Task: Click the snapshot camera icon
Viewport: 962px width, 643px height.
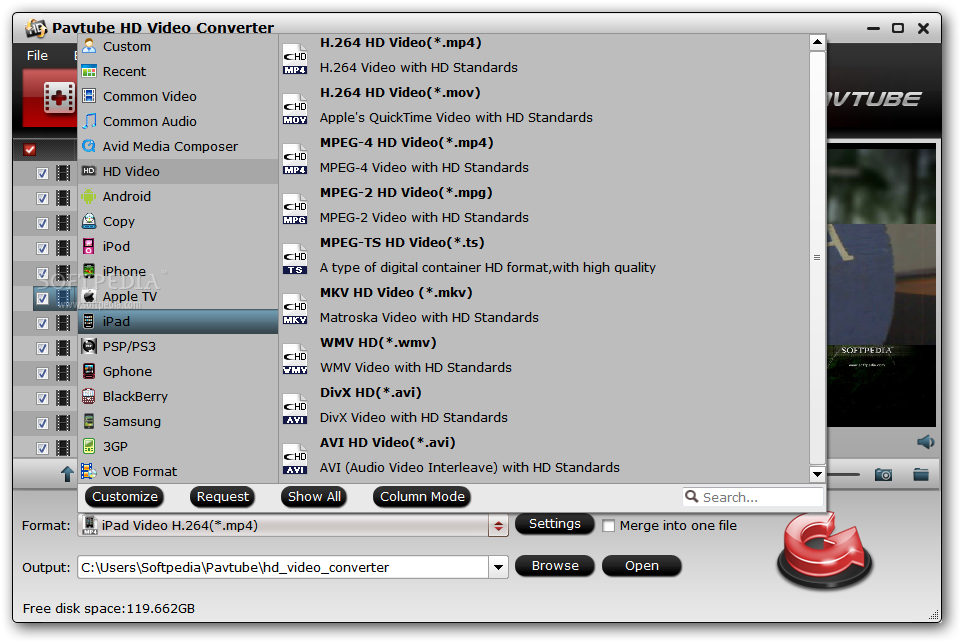Action: click(883, 474)
